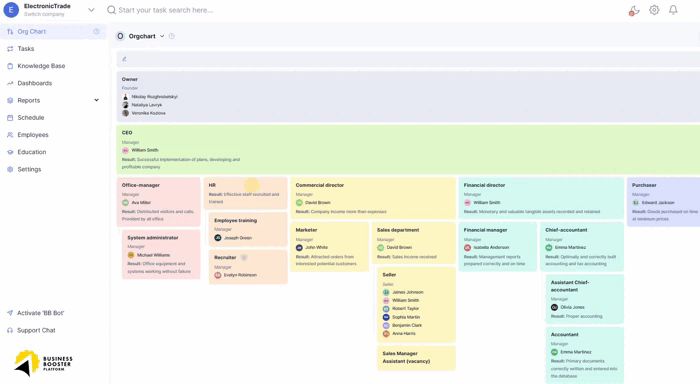The image size is (700, 384).
Task: Click the round O Orgchart badge
Action: pyautogui.click(x=120, y=36)
